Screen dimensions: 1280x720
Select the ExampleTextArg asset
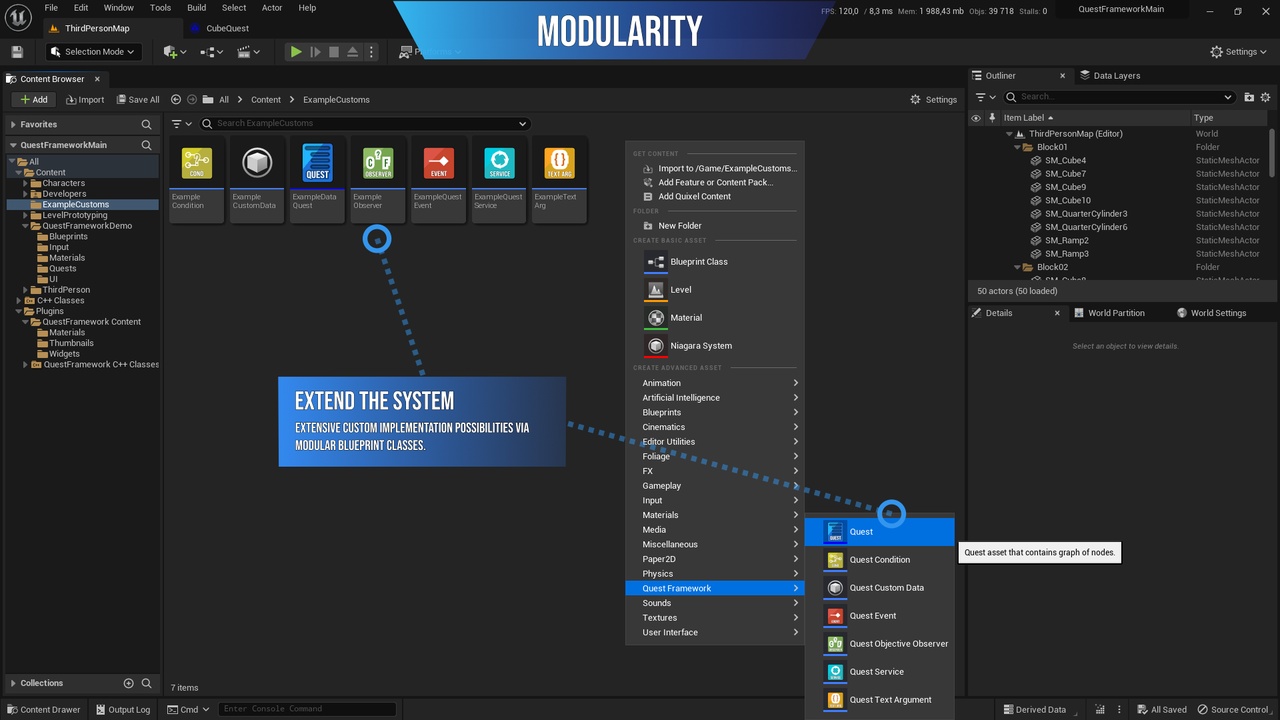[559, 179]
